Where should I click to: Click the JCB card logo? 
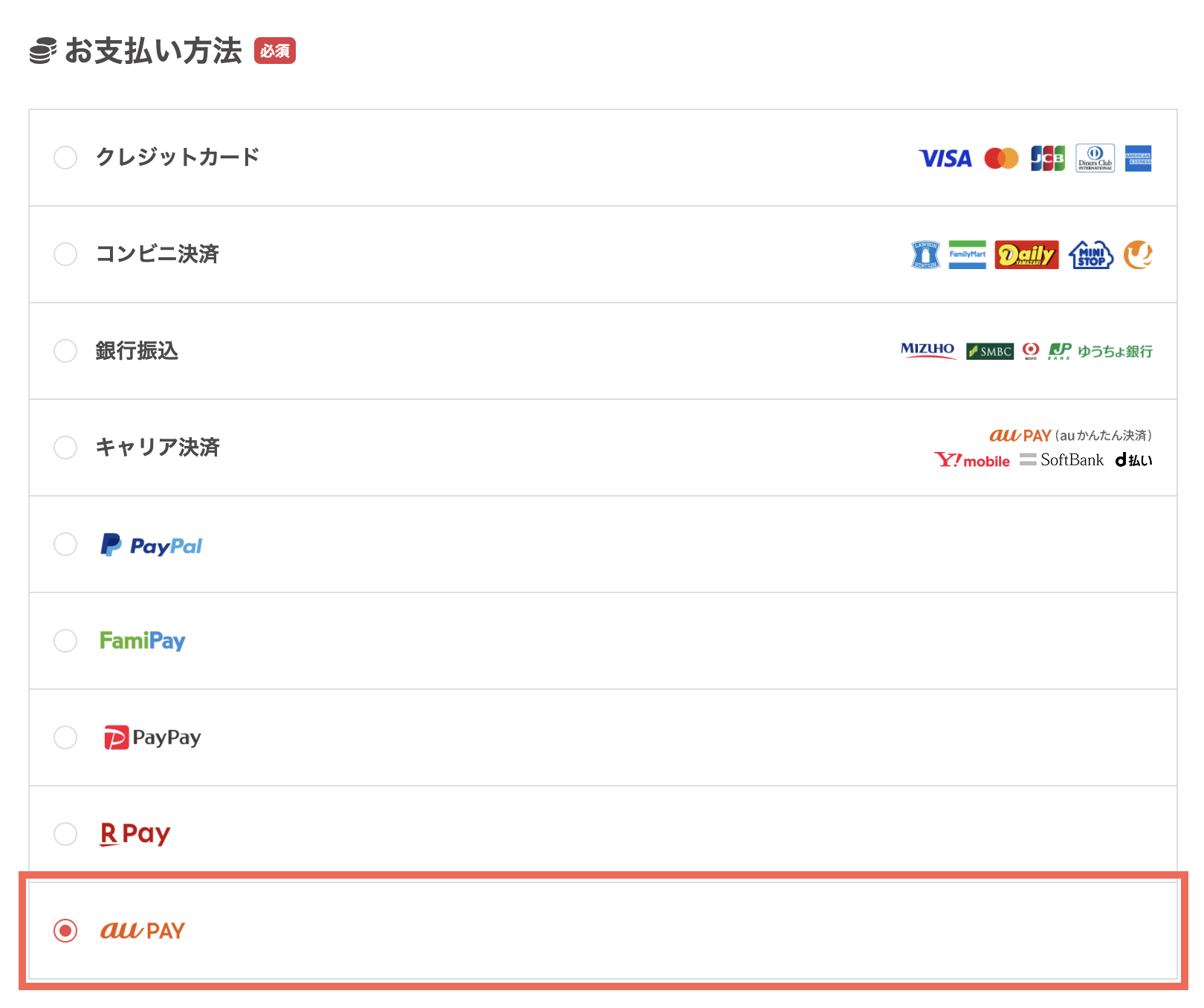[x=1047, y=158]
